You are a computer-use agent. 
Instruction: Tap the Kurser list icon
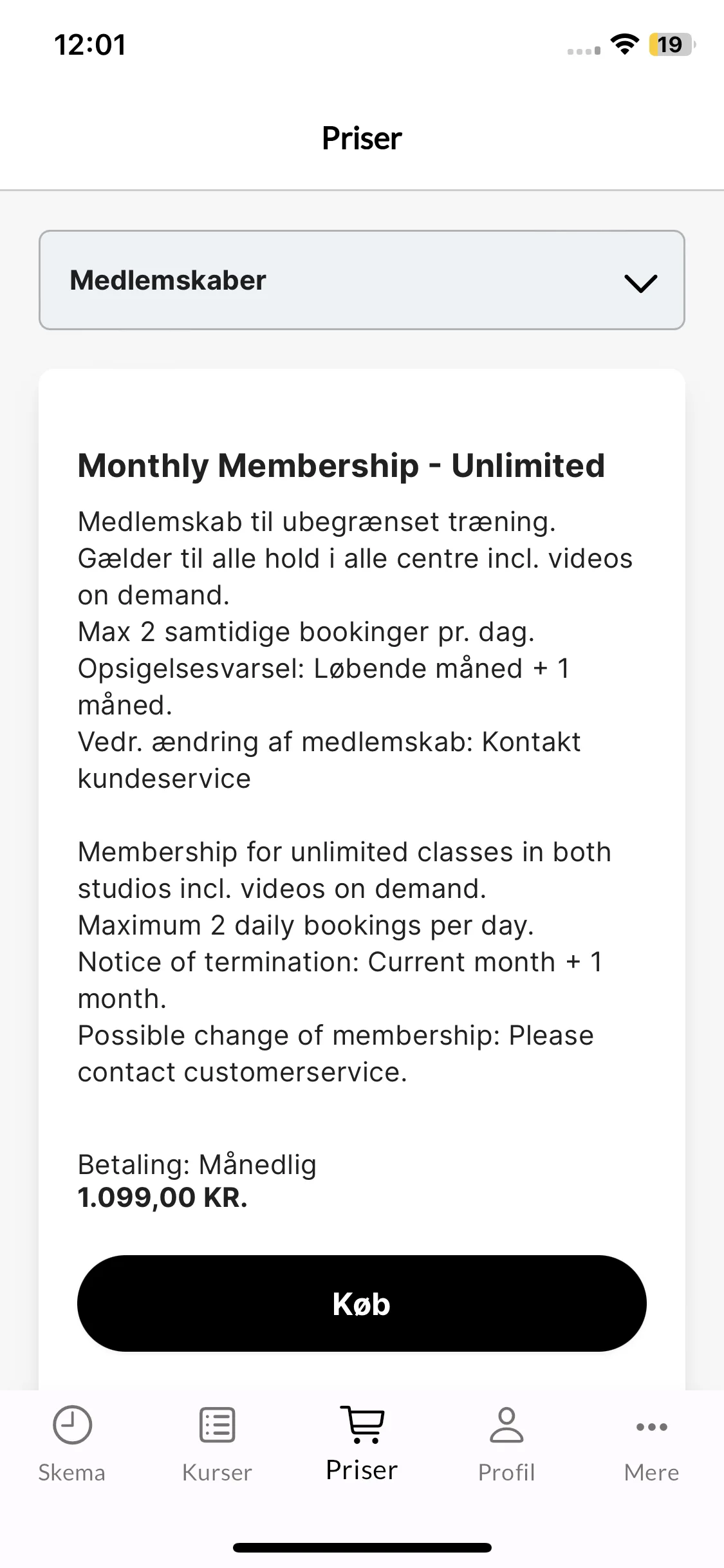(x=217, y=1424)
